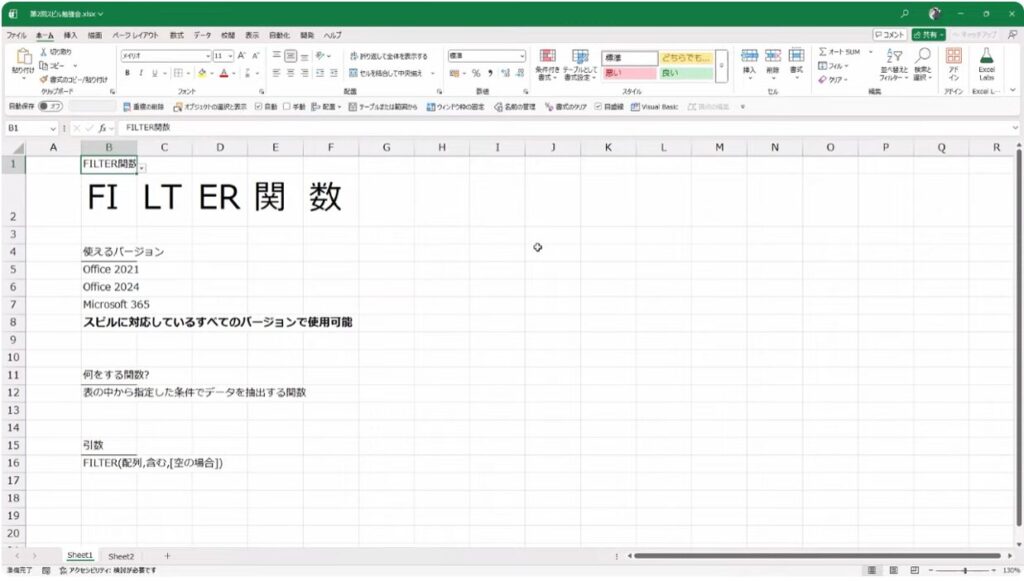The height and width of the screenshot is (581, 1024).
Task: Toggle the AutoSave (自動保存) switch
Action: [x=50, y=106]
